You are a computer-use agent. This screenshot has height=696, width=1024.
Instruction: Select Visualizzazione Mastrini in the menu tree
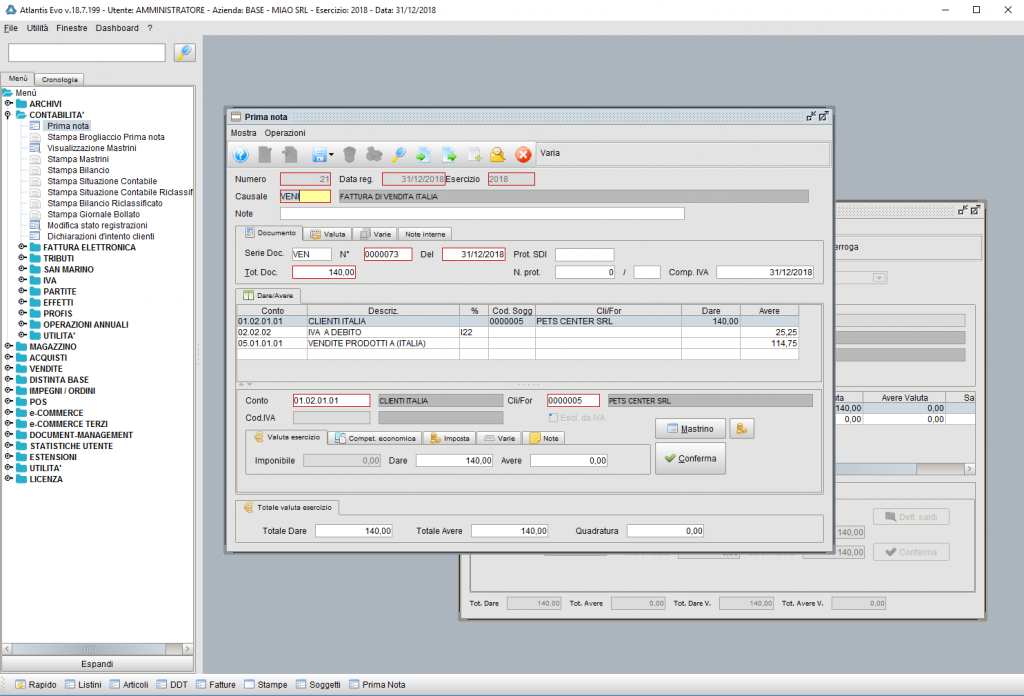pyautogui.click(x=92, y=148)
